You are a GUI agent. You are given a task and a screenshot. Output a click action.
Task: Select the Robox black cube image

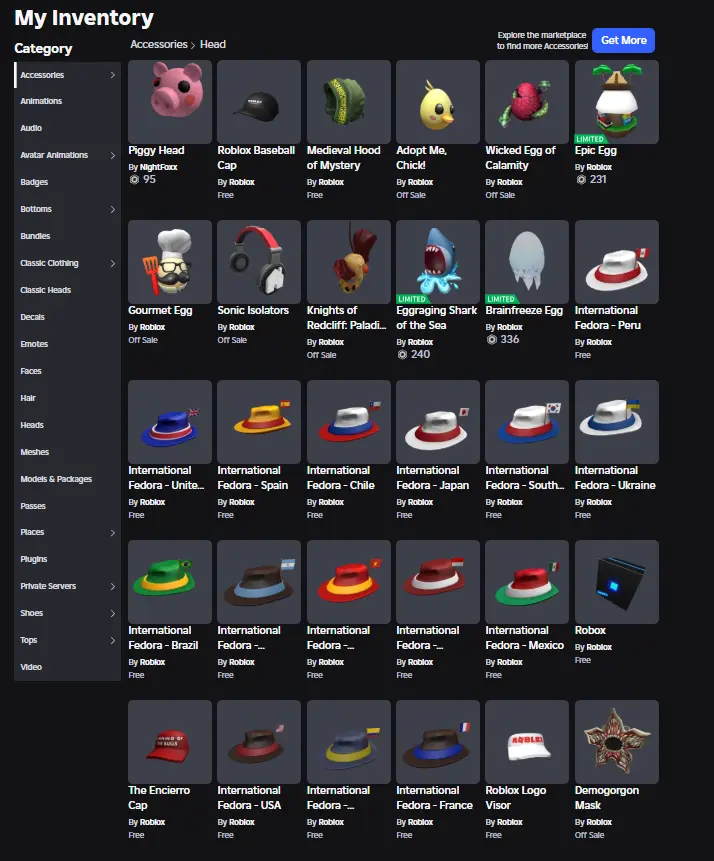(617, 582)
